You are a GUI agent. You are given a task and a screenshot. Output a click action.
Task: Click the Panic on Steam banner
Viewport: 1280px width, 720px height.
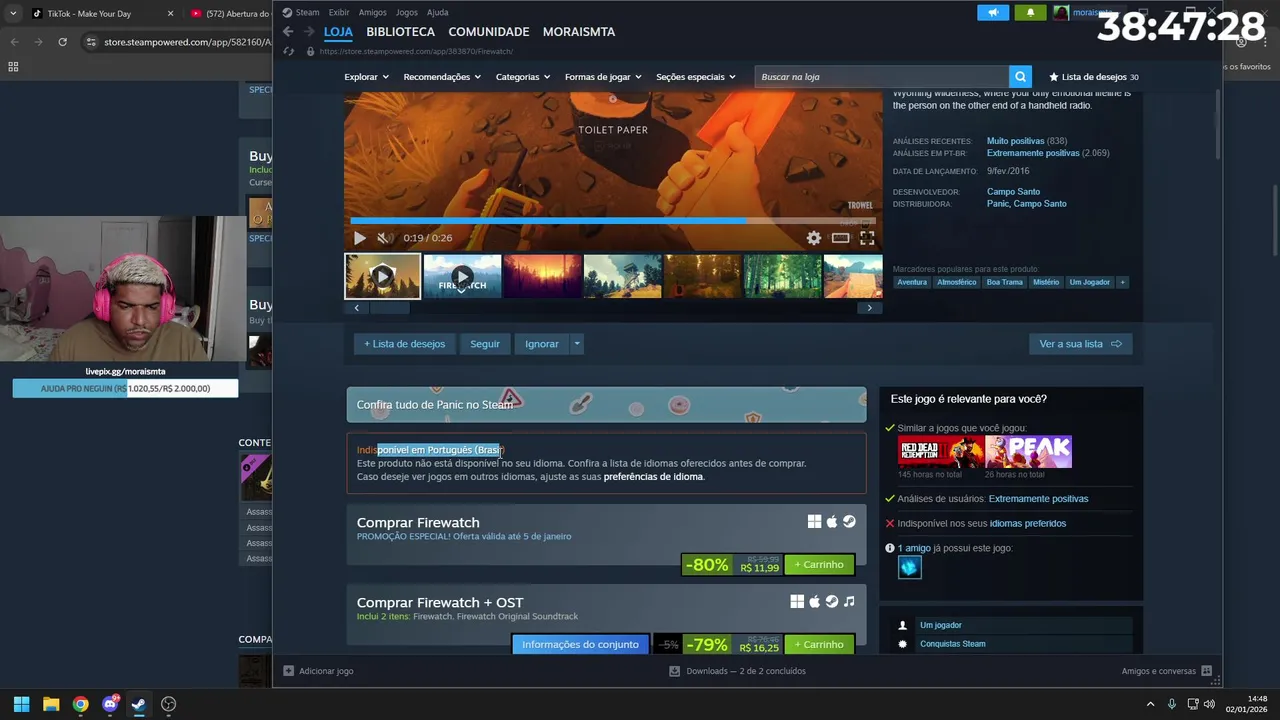(x=606, y=404)
